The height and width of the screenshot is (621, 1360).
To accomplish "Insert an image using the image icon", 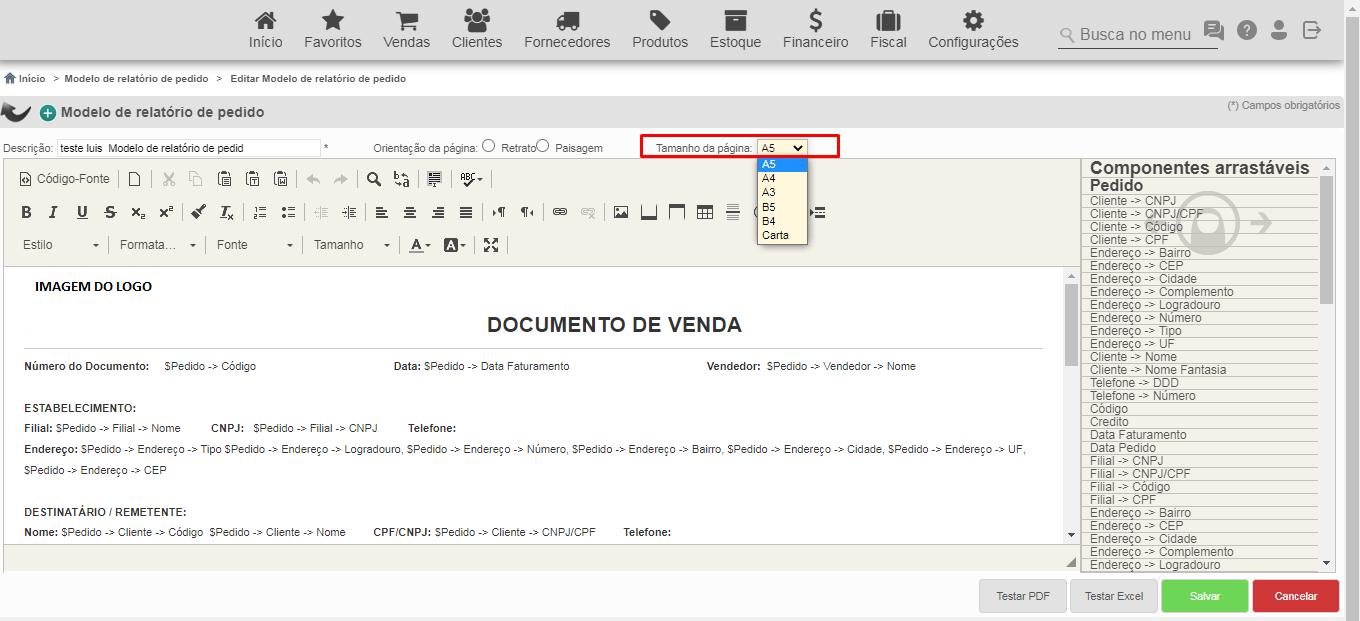I will coord(621,212).
